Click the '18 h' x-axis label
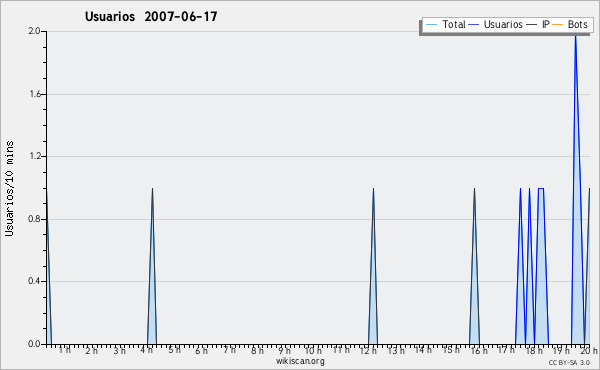 [534, 350]
